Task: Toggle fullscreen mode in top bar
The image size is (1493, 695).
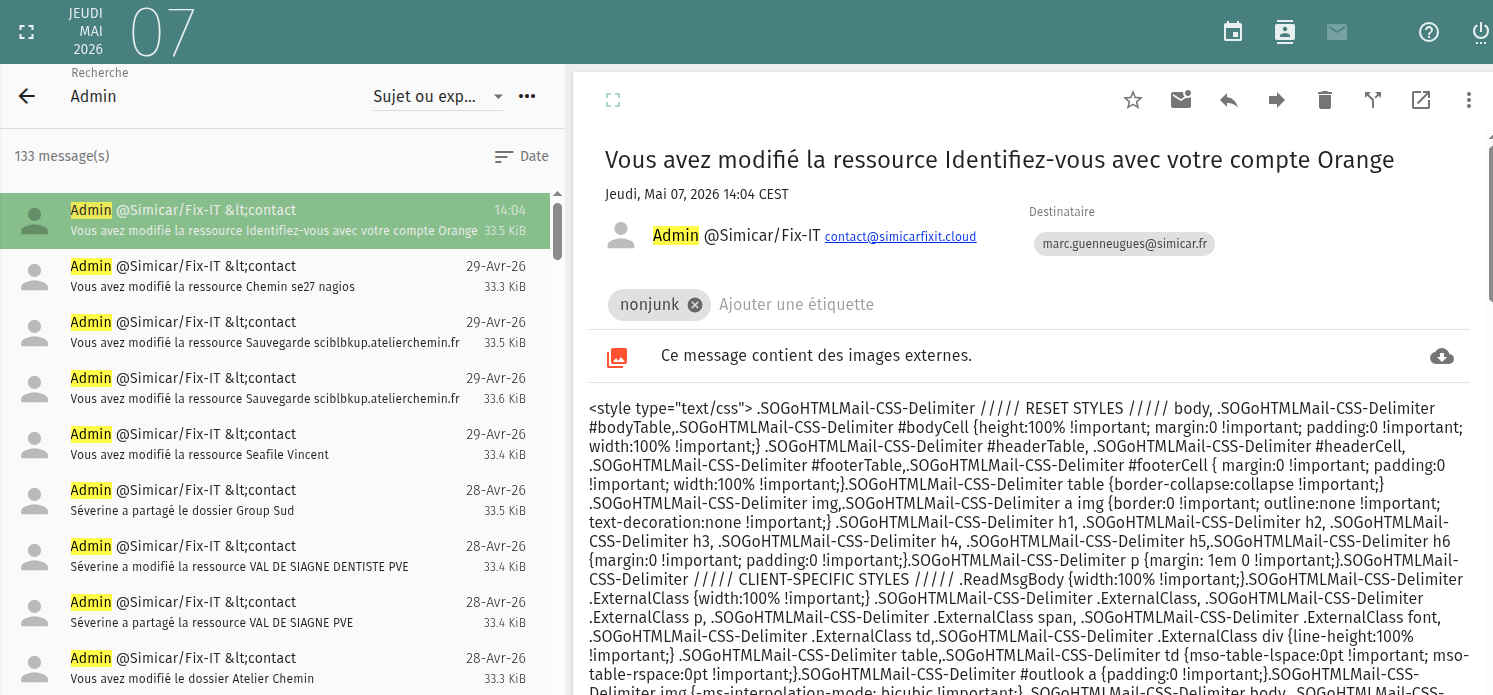Action: point(27,32)
